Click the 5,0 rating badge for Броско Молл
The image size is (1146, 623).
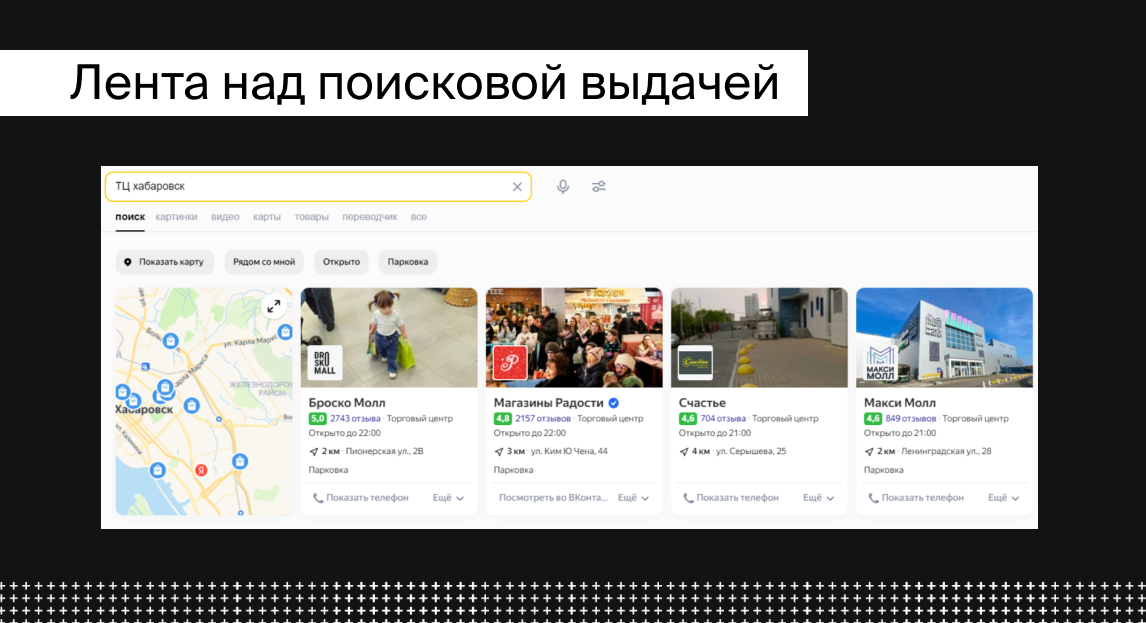(x=317, y=419)
